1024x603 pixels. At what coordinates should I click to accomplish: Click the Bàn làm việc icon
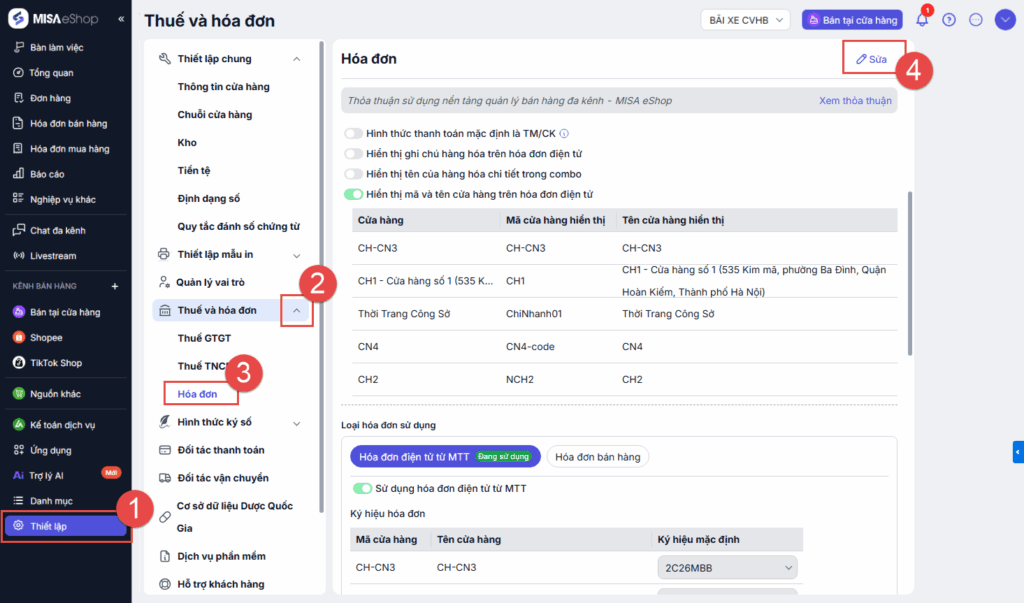click(19, 47)
